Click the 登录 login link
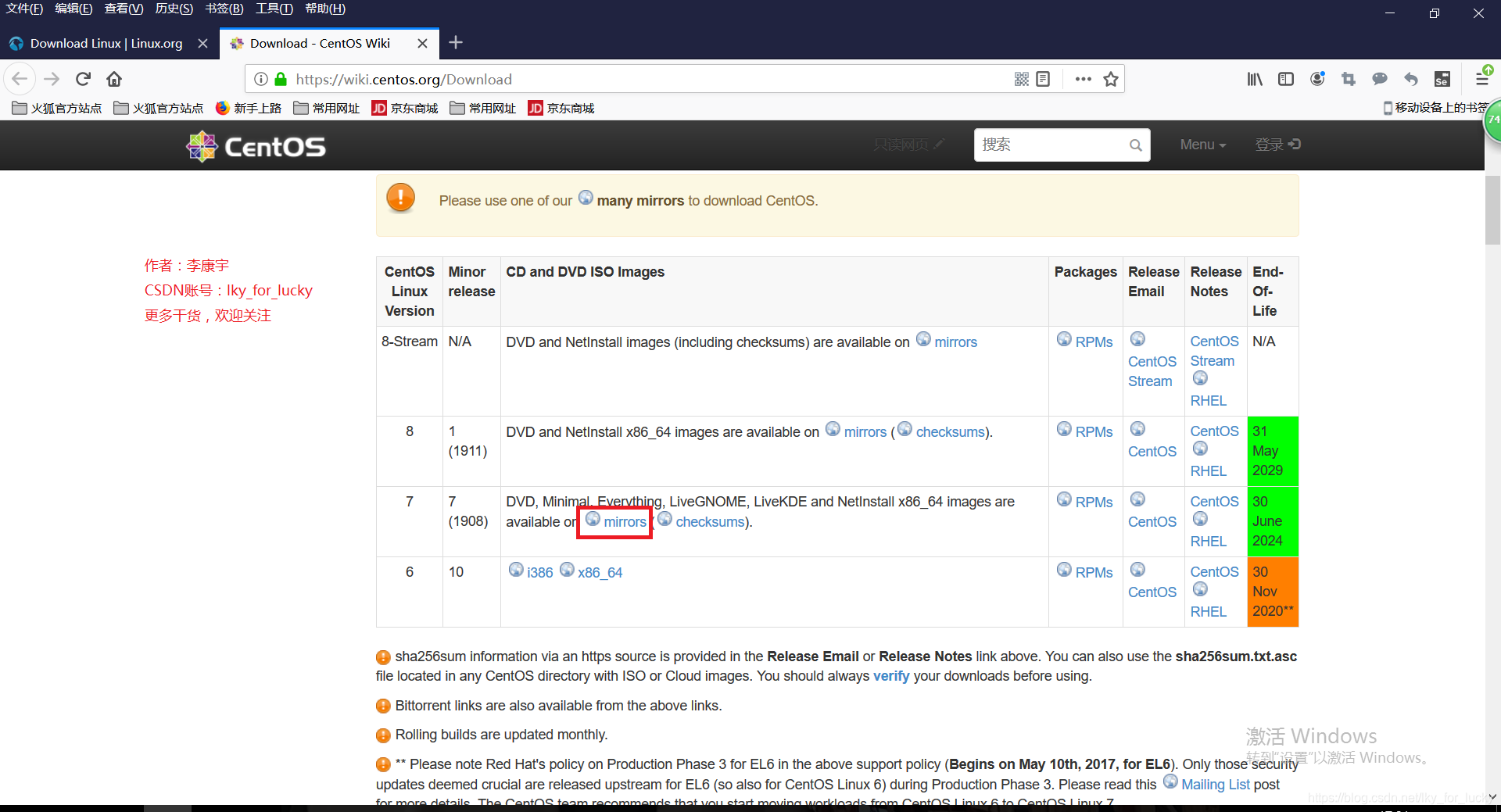1501x812 pixels. point(1277,145)
